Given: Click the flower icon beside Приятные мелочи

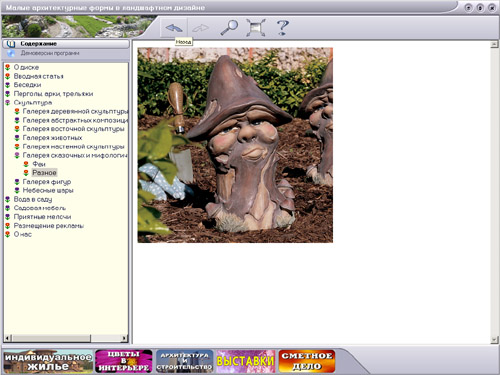Looking at the screenshot, I should (8, 217).
